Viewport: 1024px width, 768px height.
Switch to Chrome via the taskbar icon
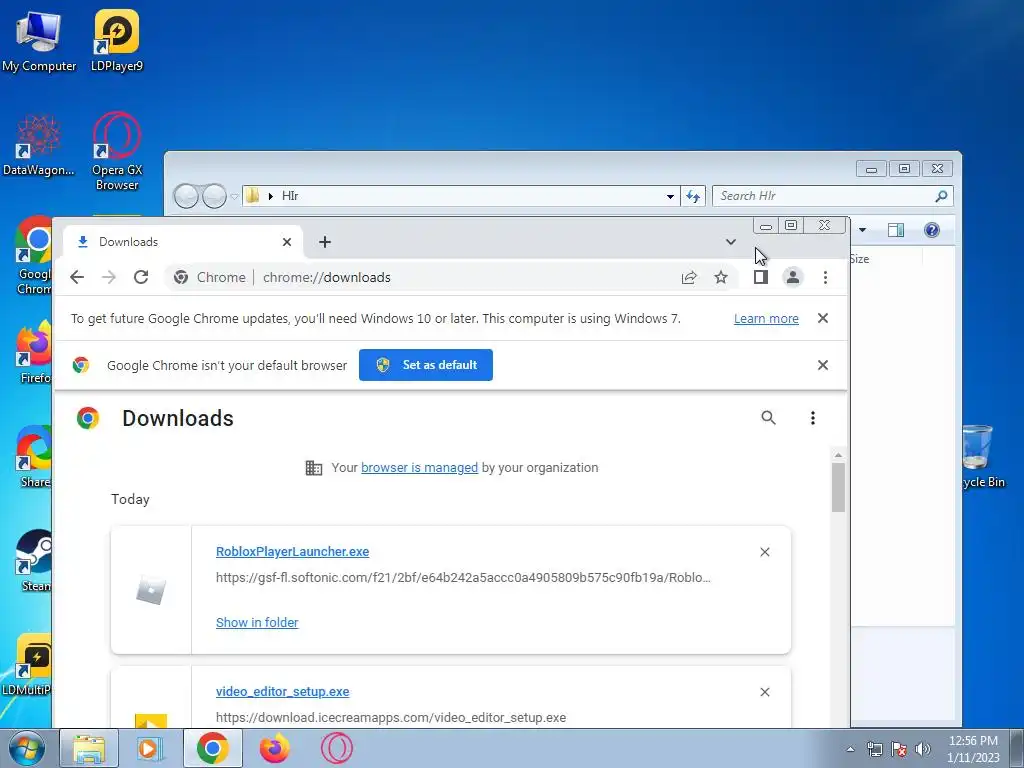[212, 748]
